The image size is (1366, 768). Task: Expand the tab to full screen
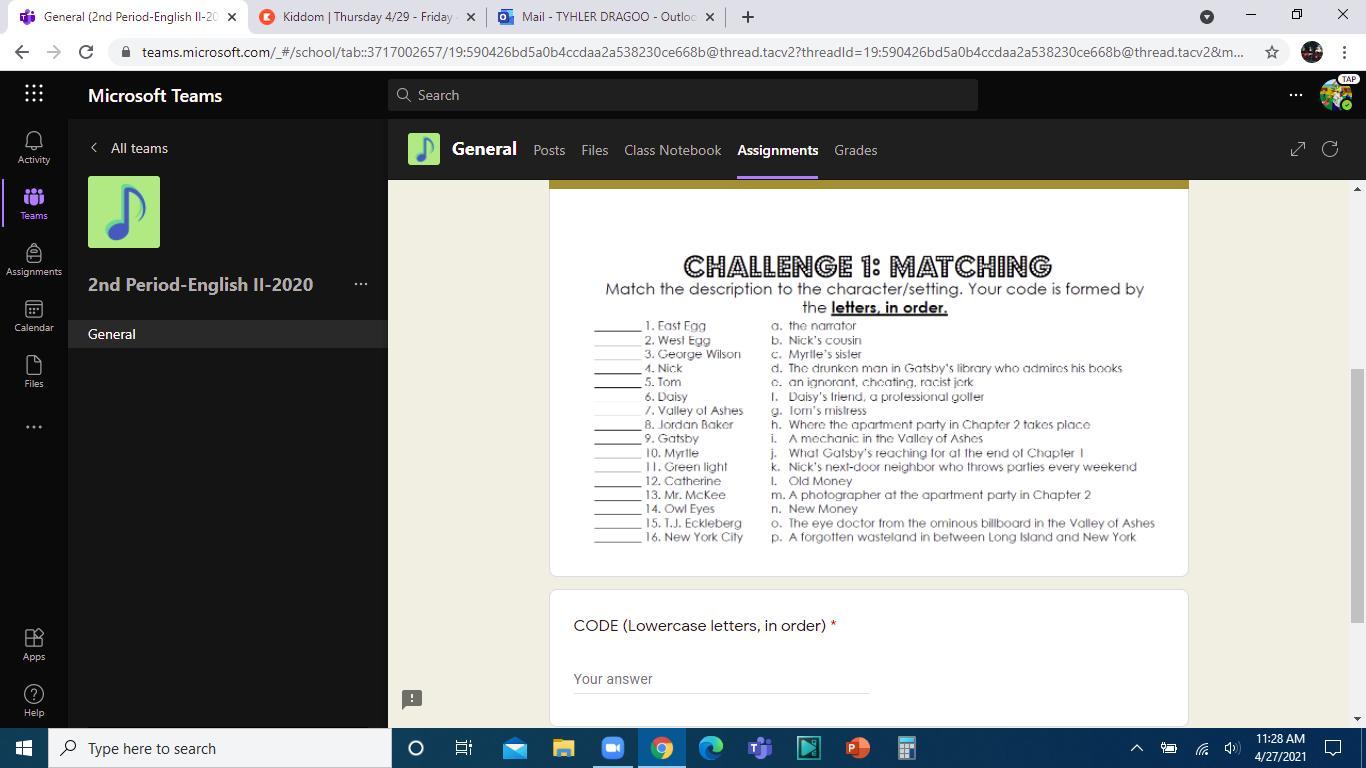(x=1298, y=149)
